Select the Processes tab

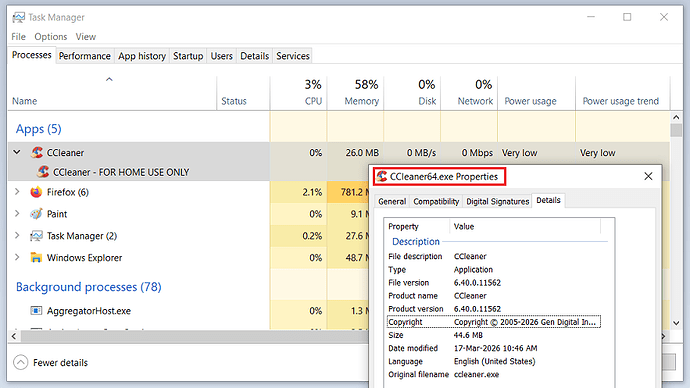[32, 55]
